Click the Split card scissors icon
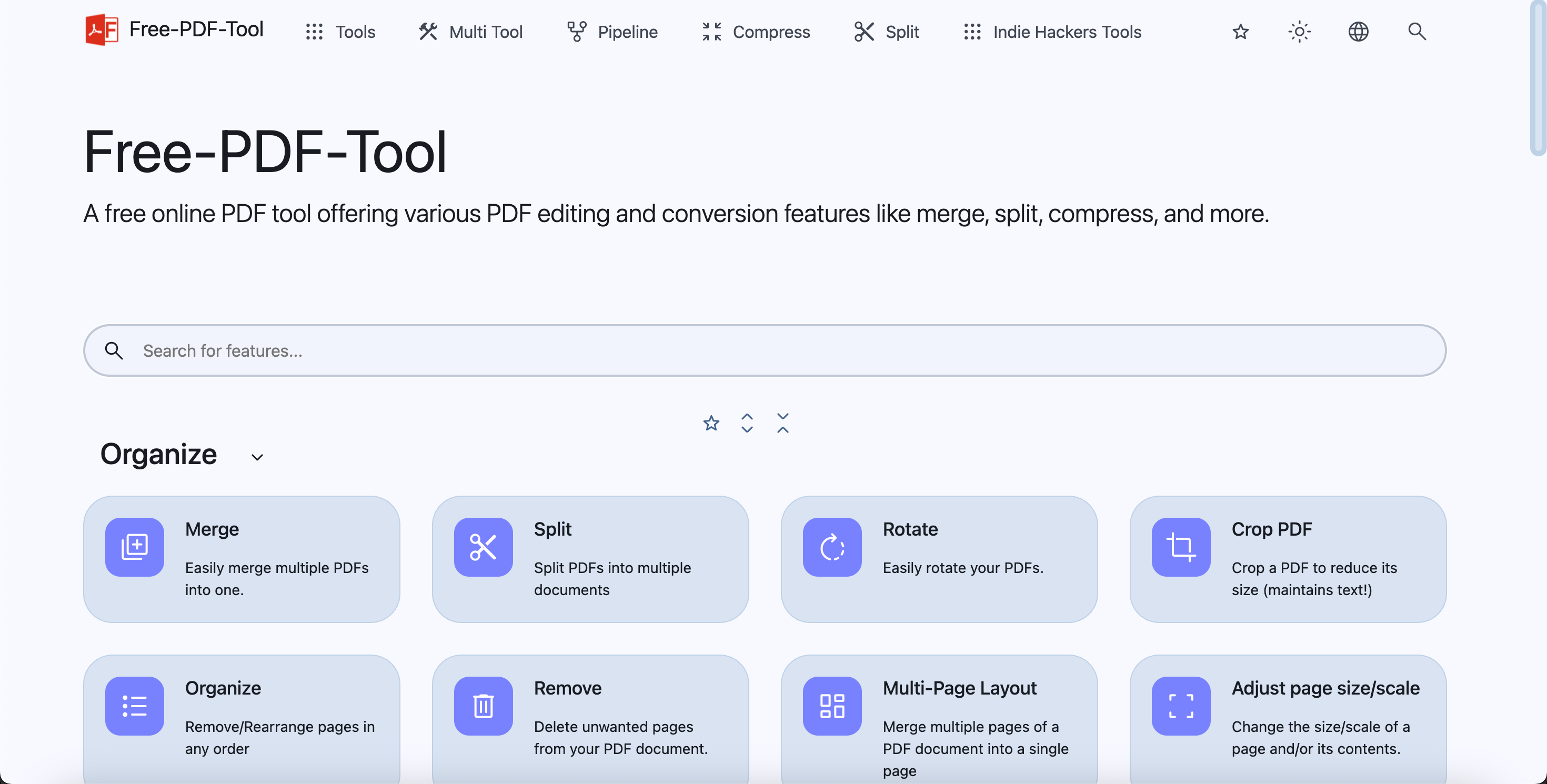This screenshot has width=1547, height=784. pyautogui.click(x=484, y=547)
